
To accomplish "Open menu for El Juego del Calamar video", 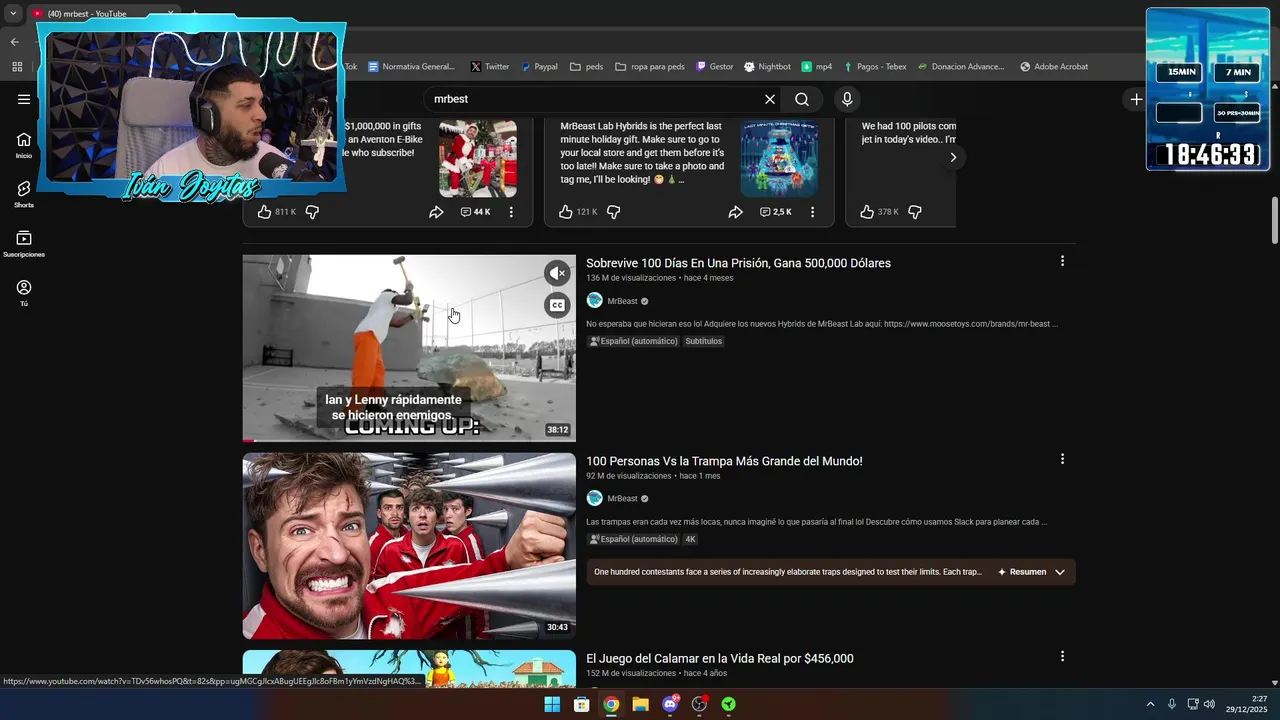I will coord(1062,657).
